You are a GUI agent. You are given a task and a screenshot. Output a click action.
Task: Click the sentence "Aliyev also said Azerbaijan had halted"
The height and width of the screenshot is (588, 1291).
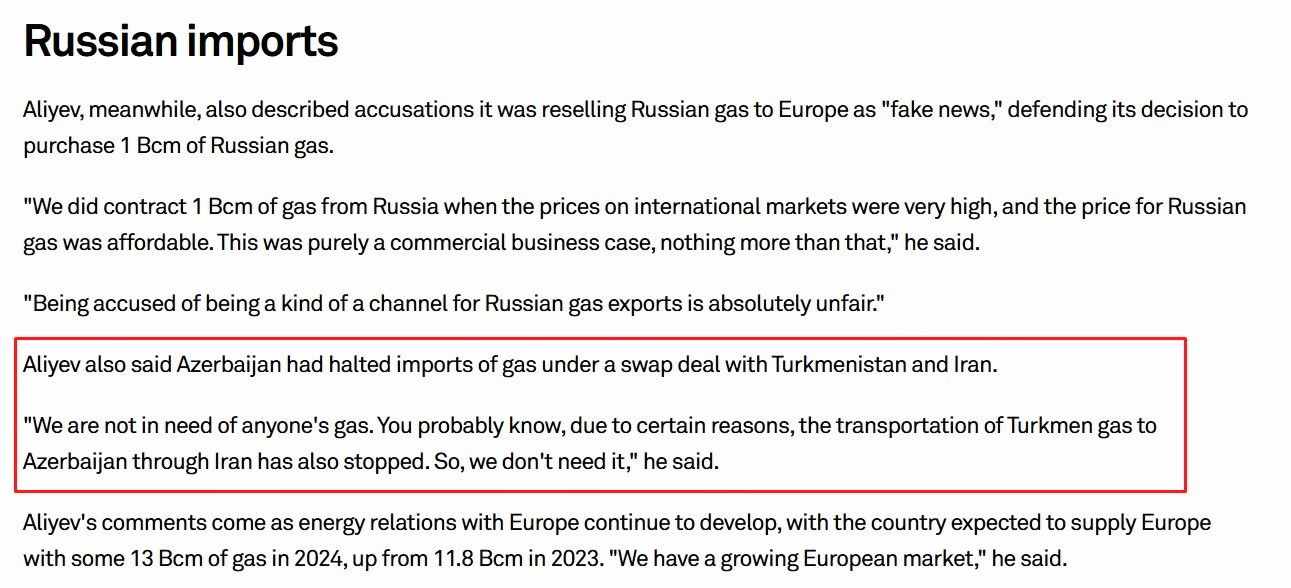tap(511, 364)
